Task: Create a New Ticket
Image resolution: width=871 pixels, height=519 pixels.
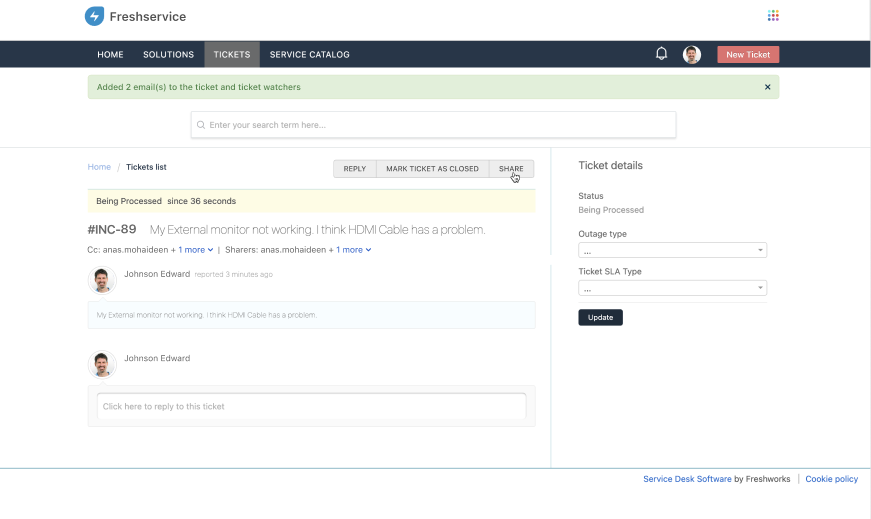Action: pyautogui.click(x=748, y=54)
